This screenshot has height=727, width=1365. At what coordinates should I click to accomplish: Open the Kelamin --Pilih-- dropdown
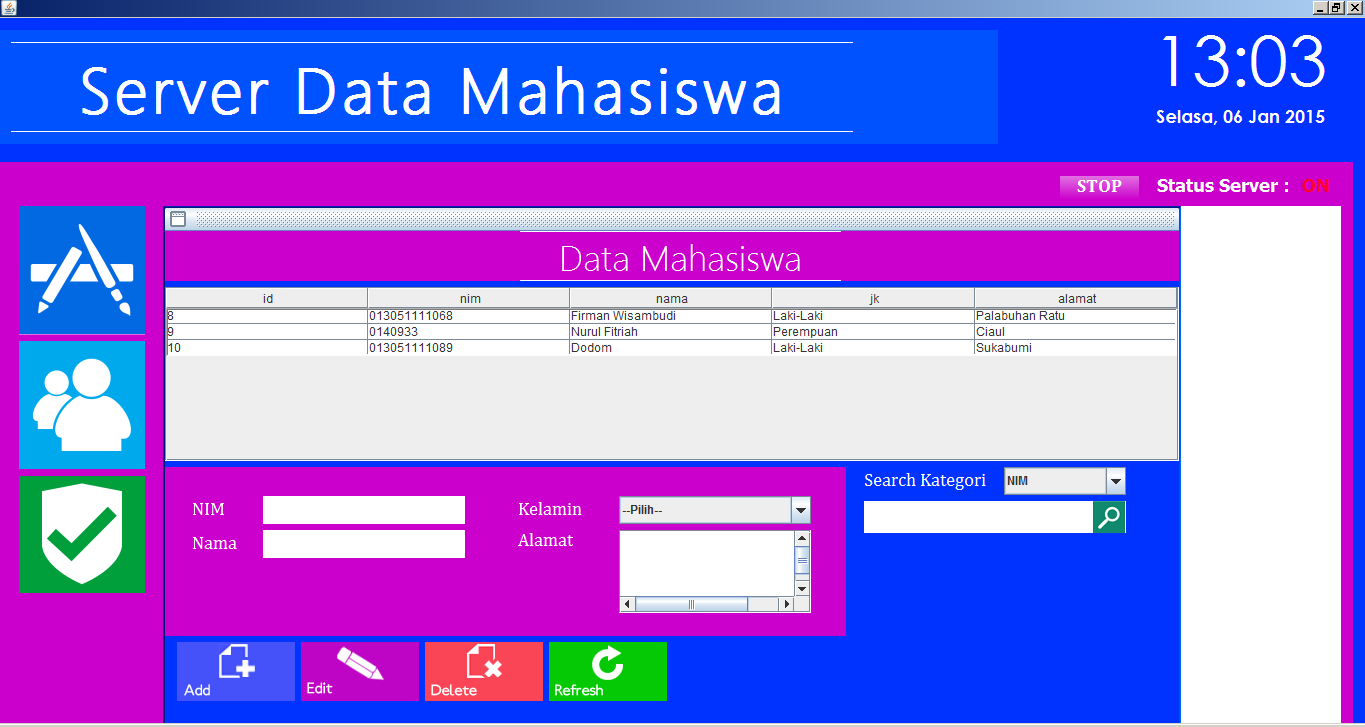[715, 510]
